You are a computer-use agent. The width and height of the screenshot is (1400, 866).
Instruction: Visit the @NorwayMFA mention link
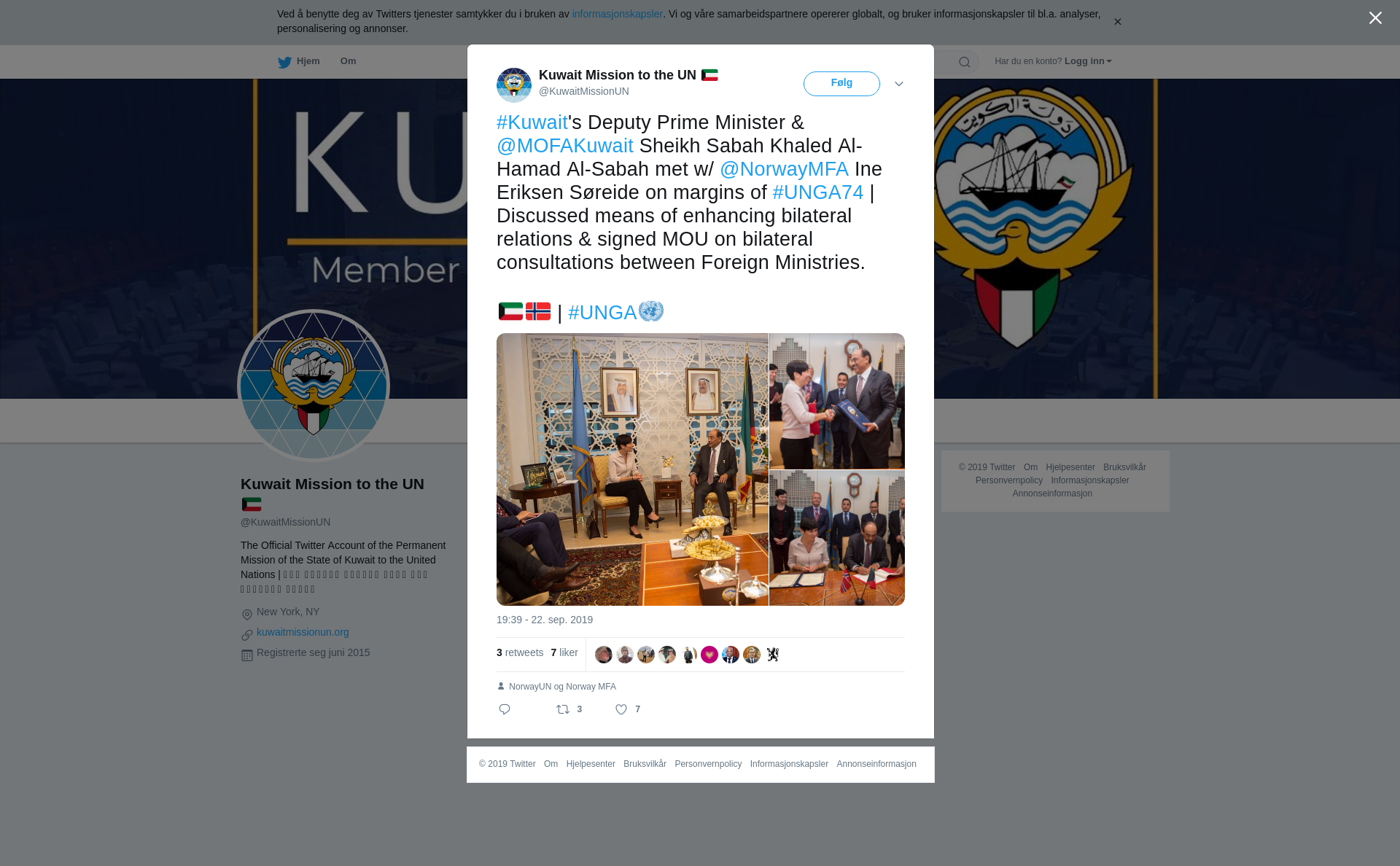784,169
